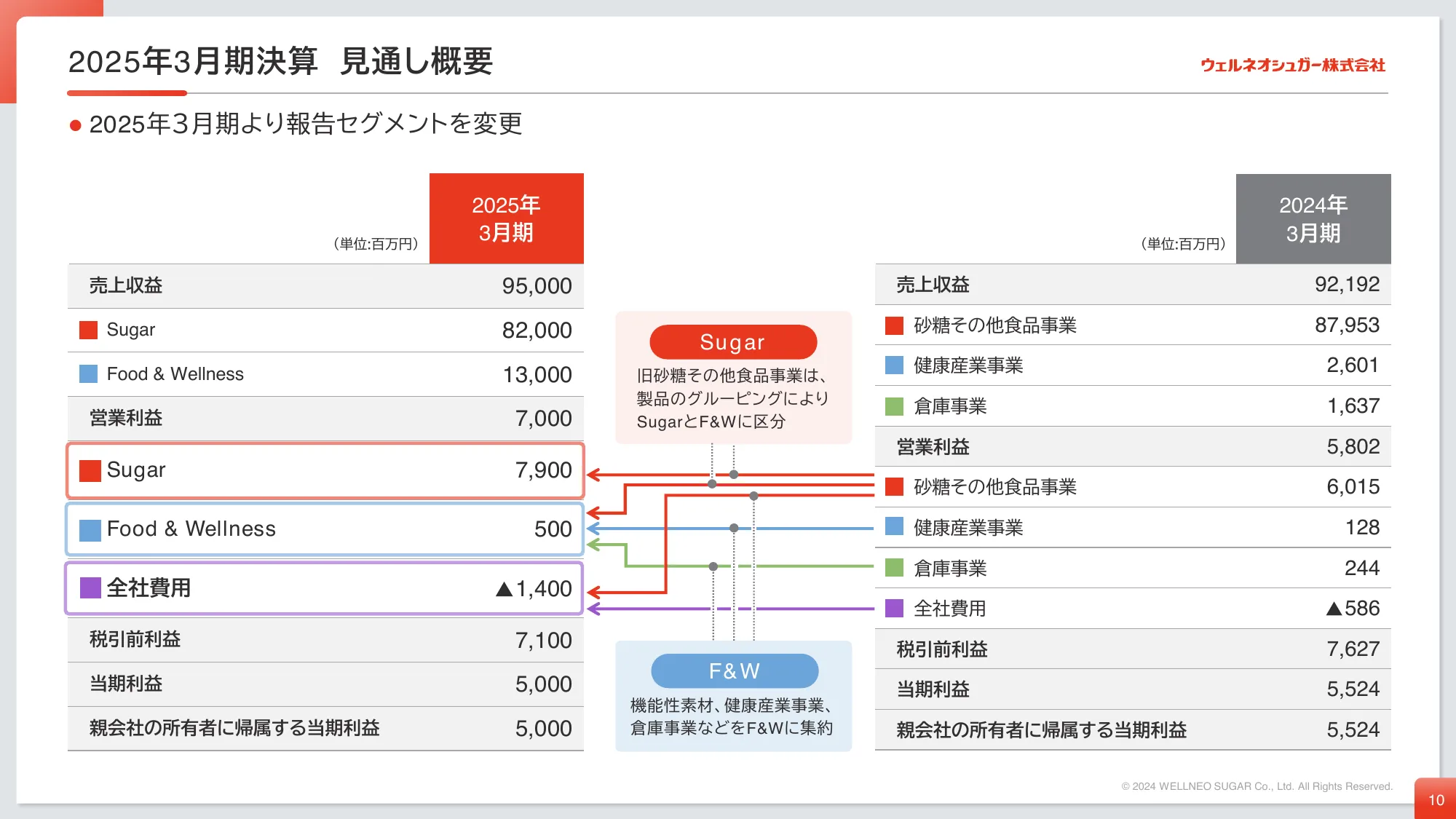1456x819 pixels.
Task: Click the 営業利益 value 7,000
Action: coord(543,419)
